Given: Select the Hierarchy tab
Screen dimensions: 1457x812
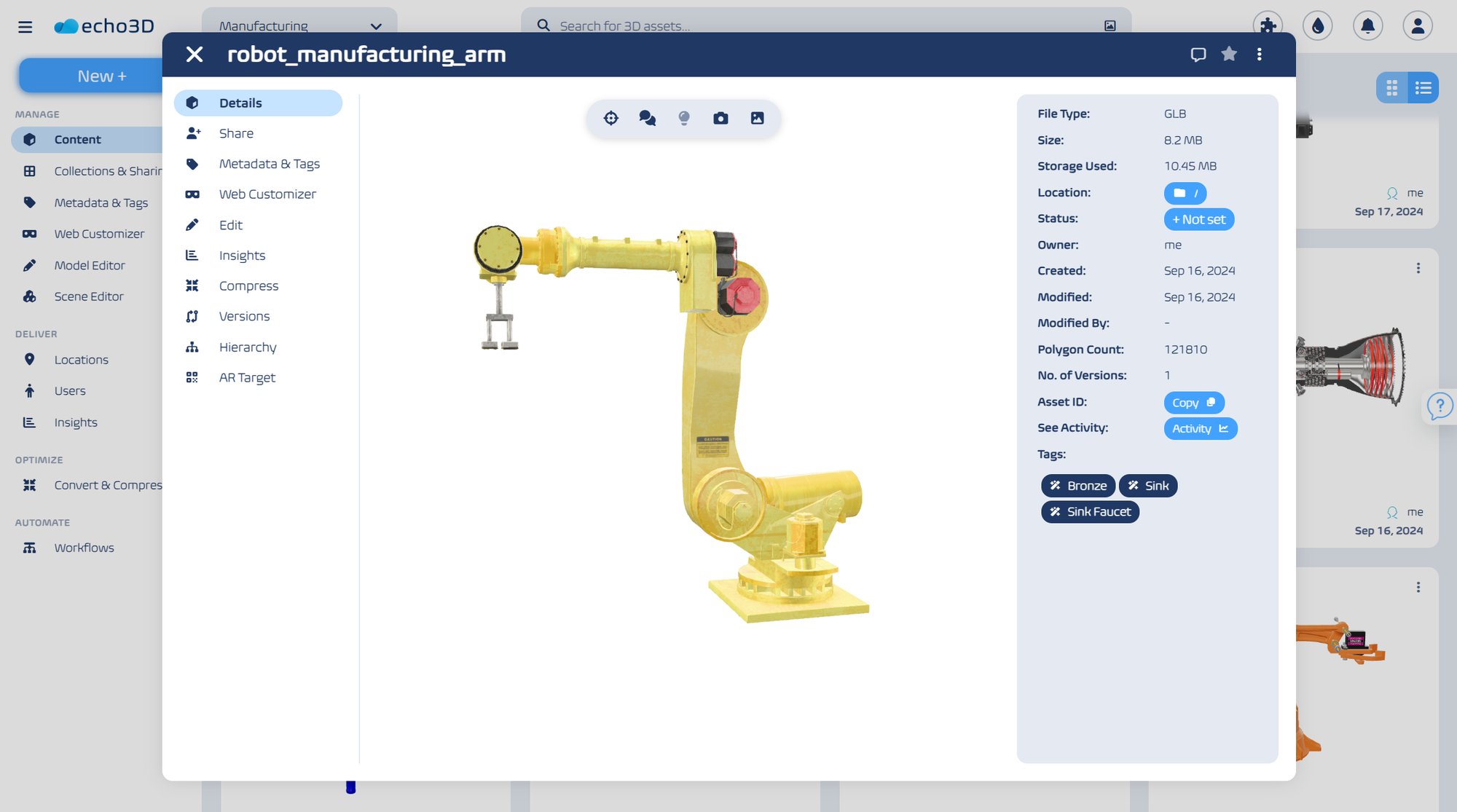Looking at the screenshot, I should (248, 347).
